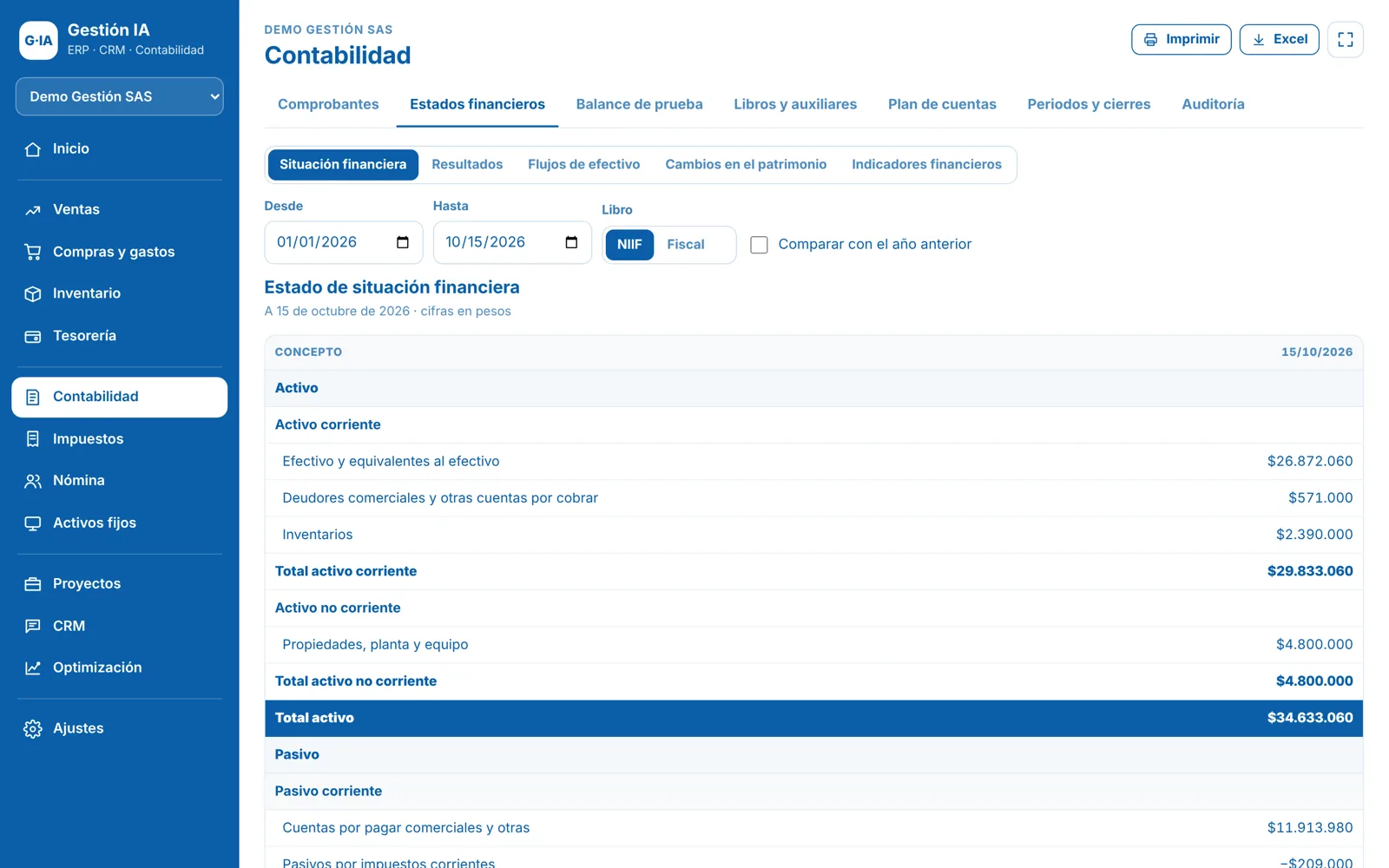Select the NIIF book option

tap(629, 245)
